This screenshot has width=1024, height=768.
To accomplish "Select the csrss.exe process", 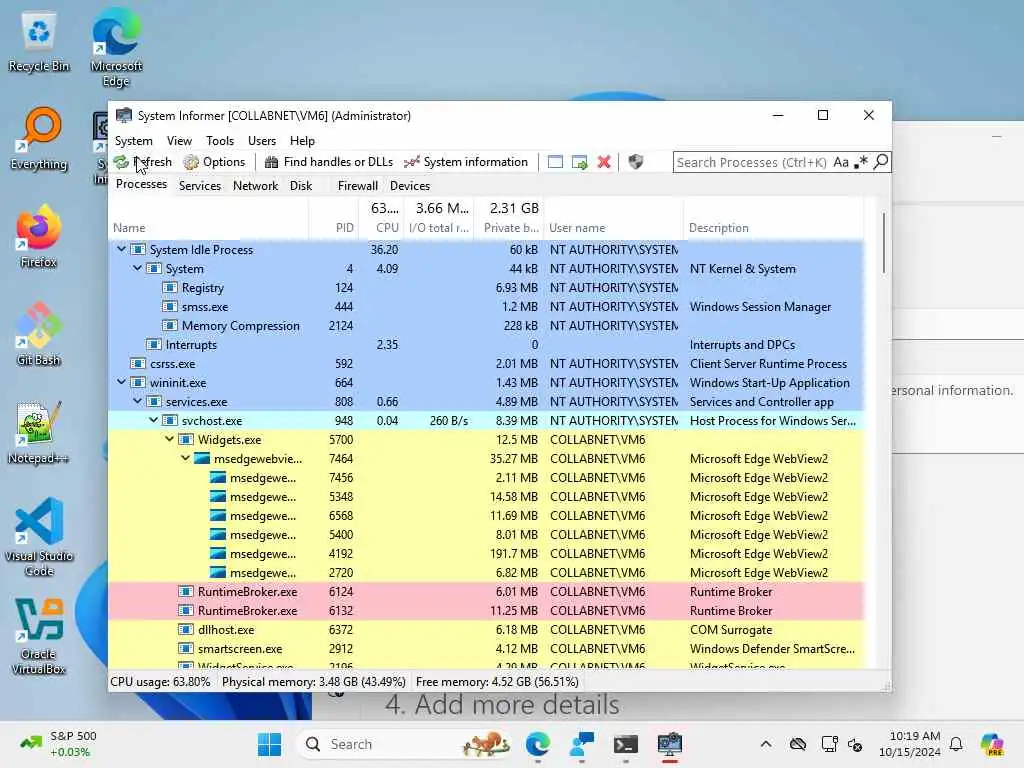I will click(x=487, y=363).
